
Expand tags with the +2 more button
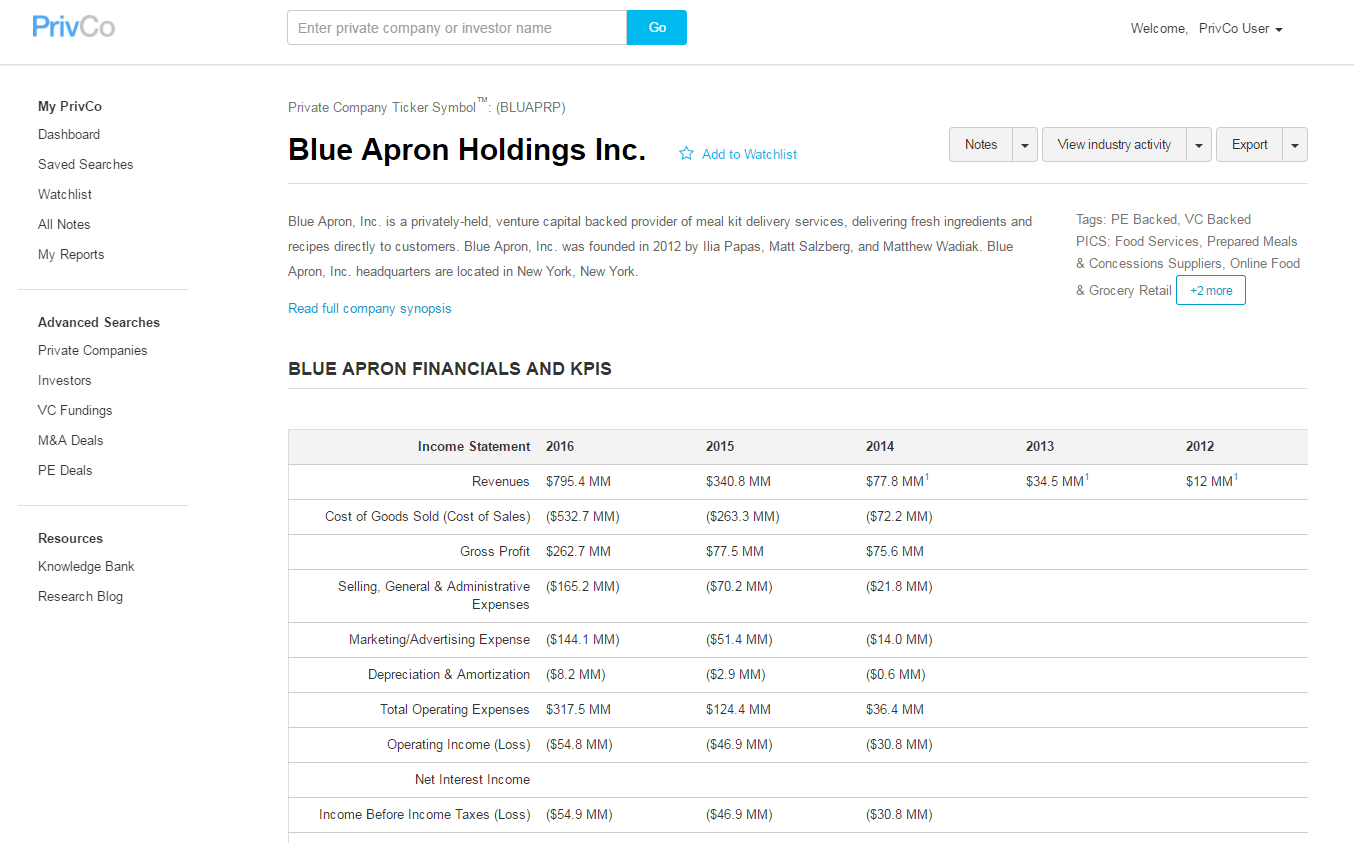1210,291
